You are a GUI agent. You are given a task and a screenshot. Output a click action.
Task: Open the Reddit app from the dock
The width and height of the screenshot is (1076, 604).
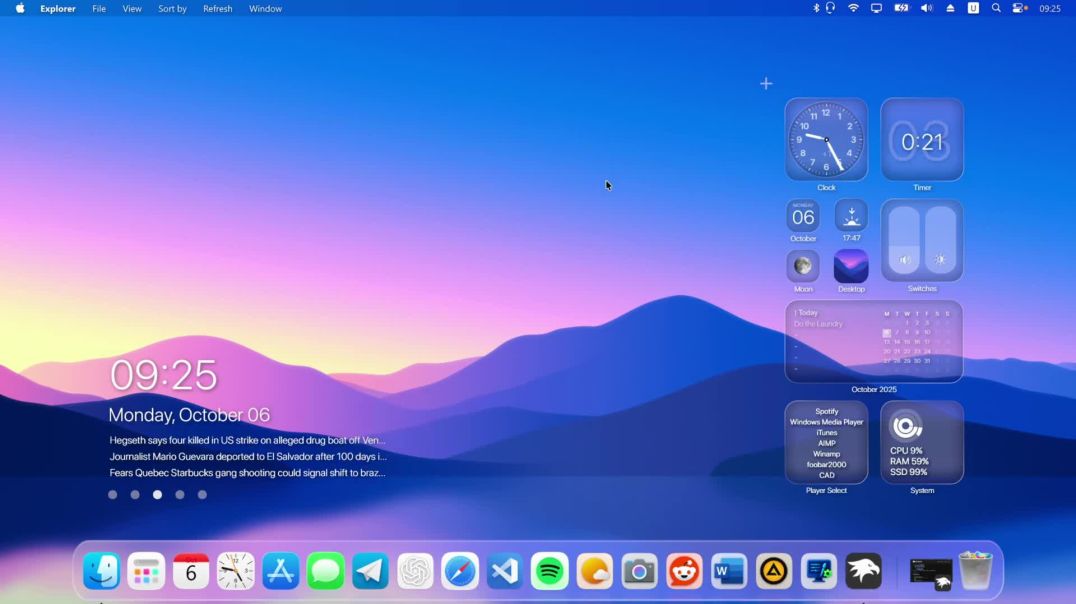pos(684,571)
